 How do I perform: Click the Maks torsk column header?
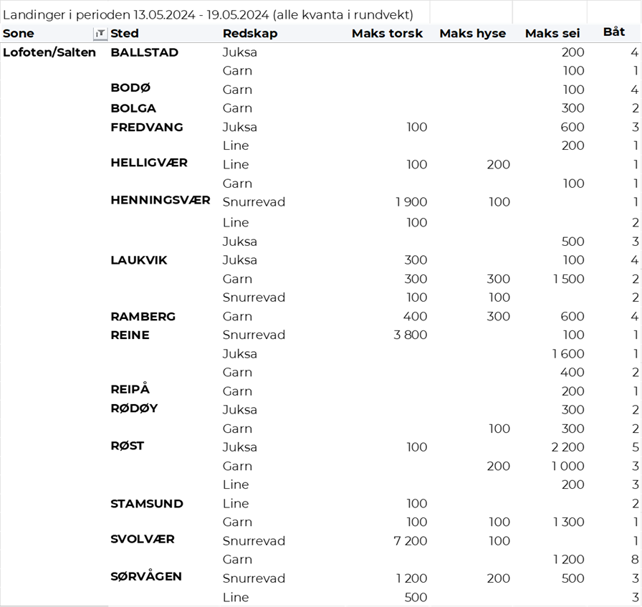point(387,34)
